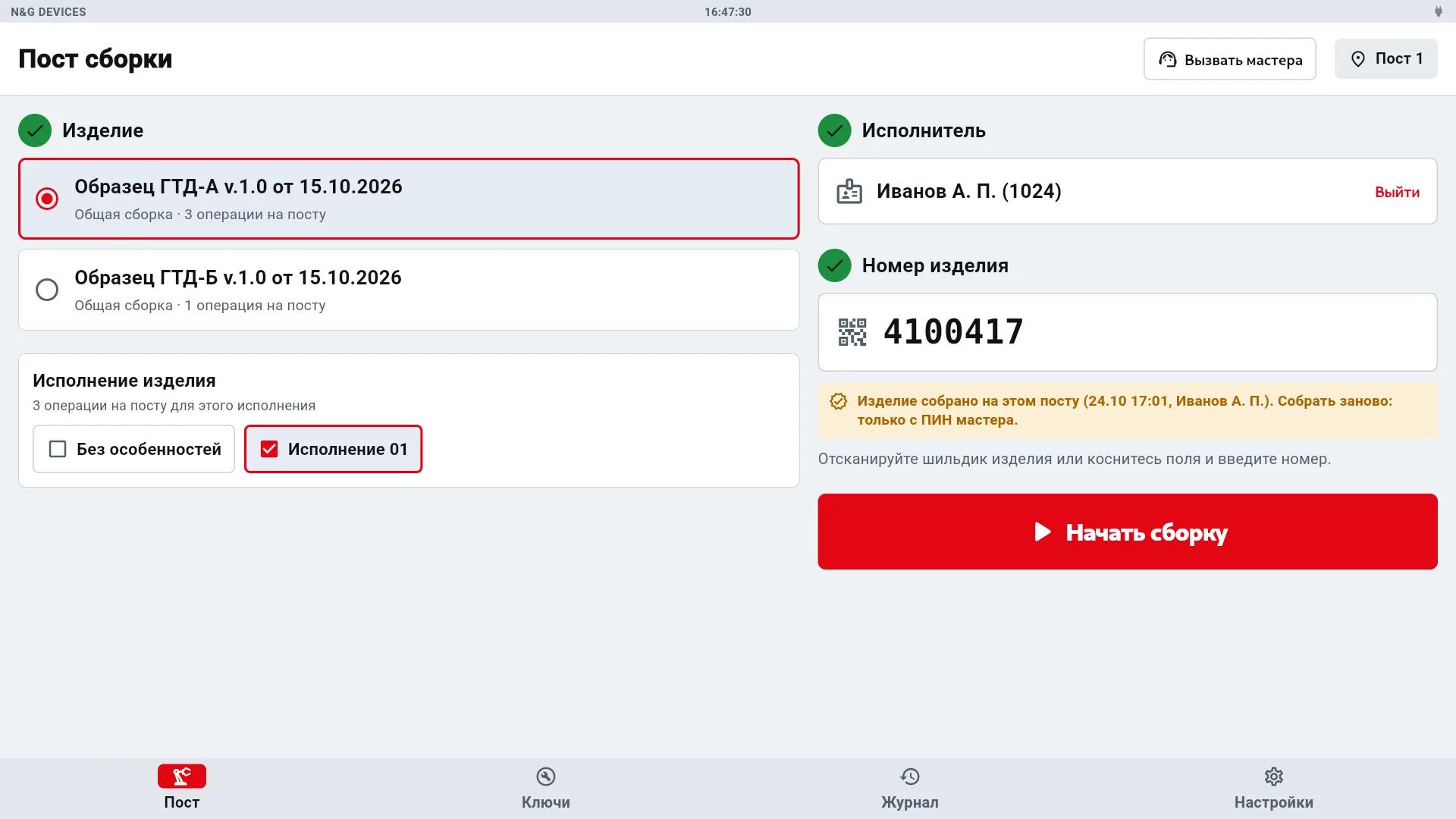
Task: Select radio button for Образец ГТД-А
Action: [47, 199]
